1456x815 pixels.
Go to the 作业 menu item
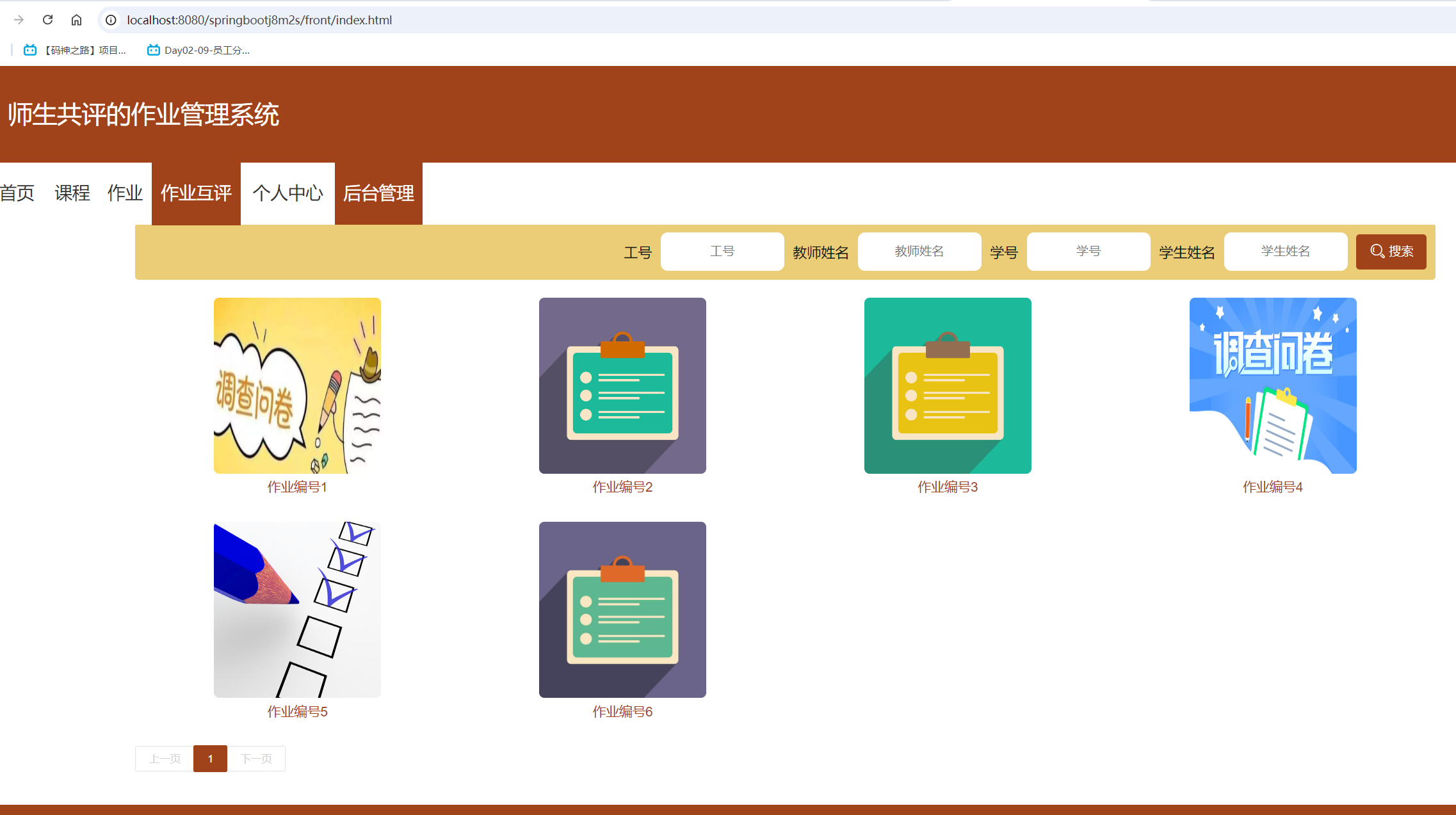(x=125, y=193)
